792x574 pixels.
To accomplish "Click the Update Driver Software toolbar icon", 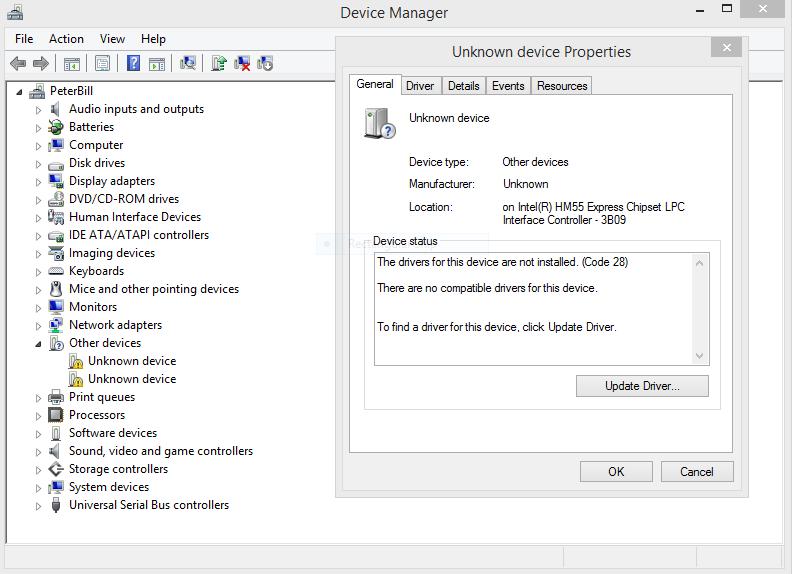I will [x=218, y=63].
